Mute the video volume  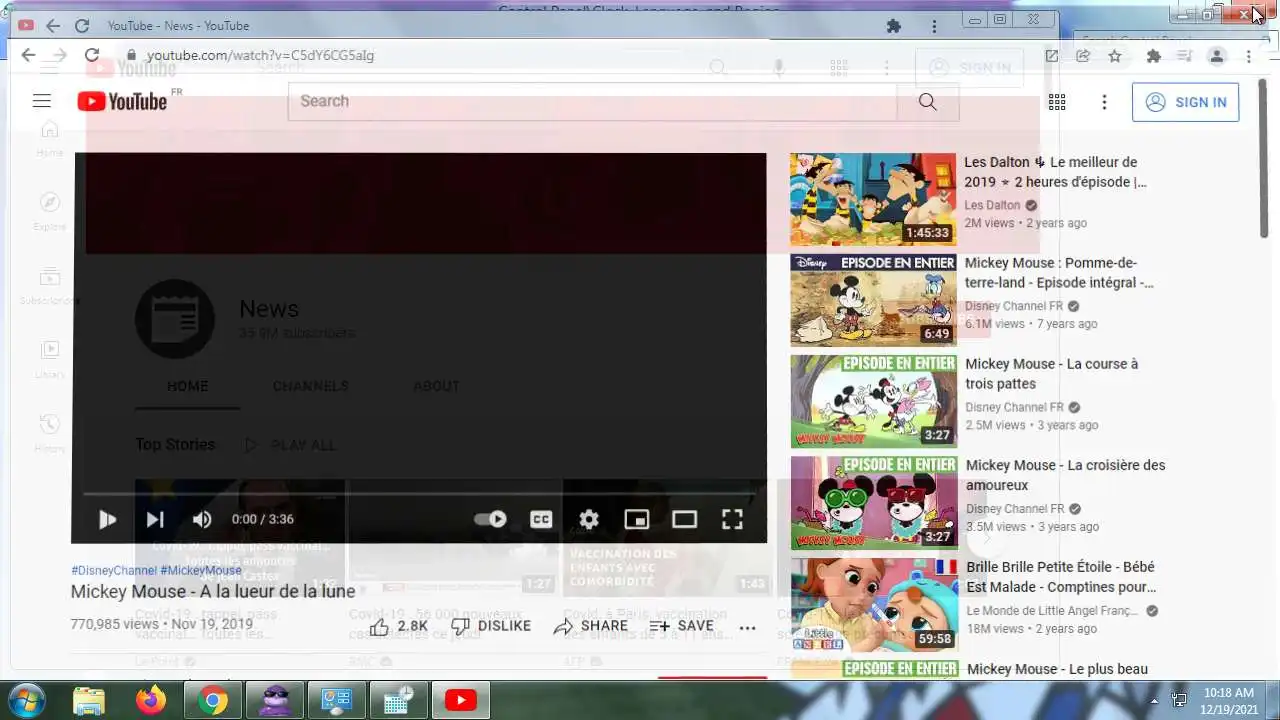pos(202,519)
